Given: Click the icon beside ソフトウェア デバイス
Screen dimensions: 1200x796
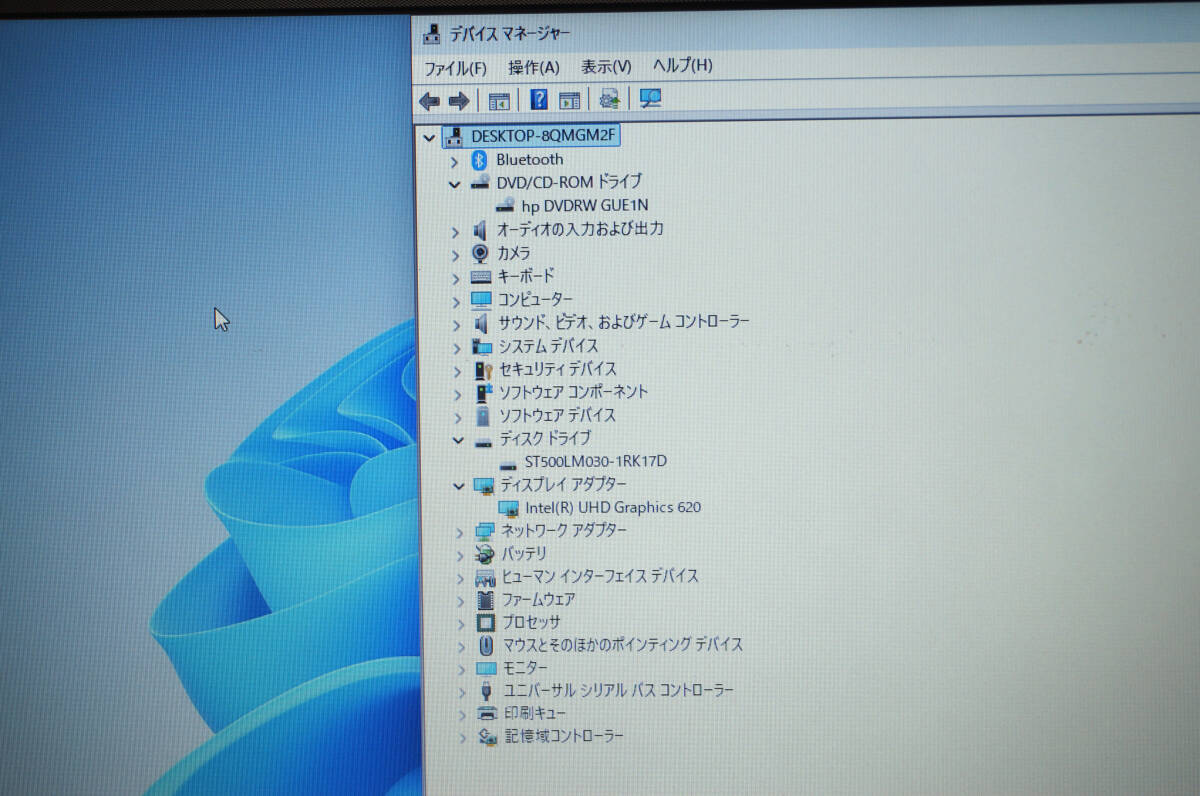Looking at the screenshot, I should click(483, 415).
